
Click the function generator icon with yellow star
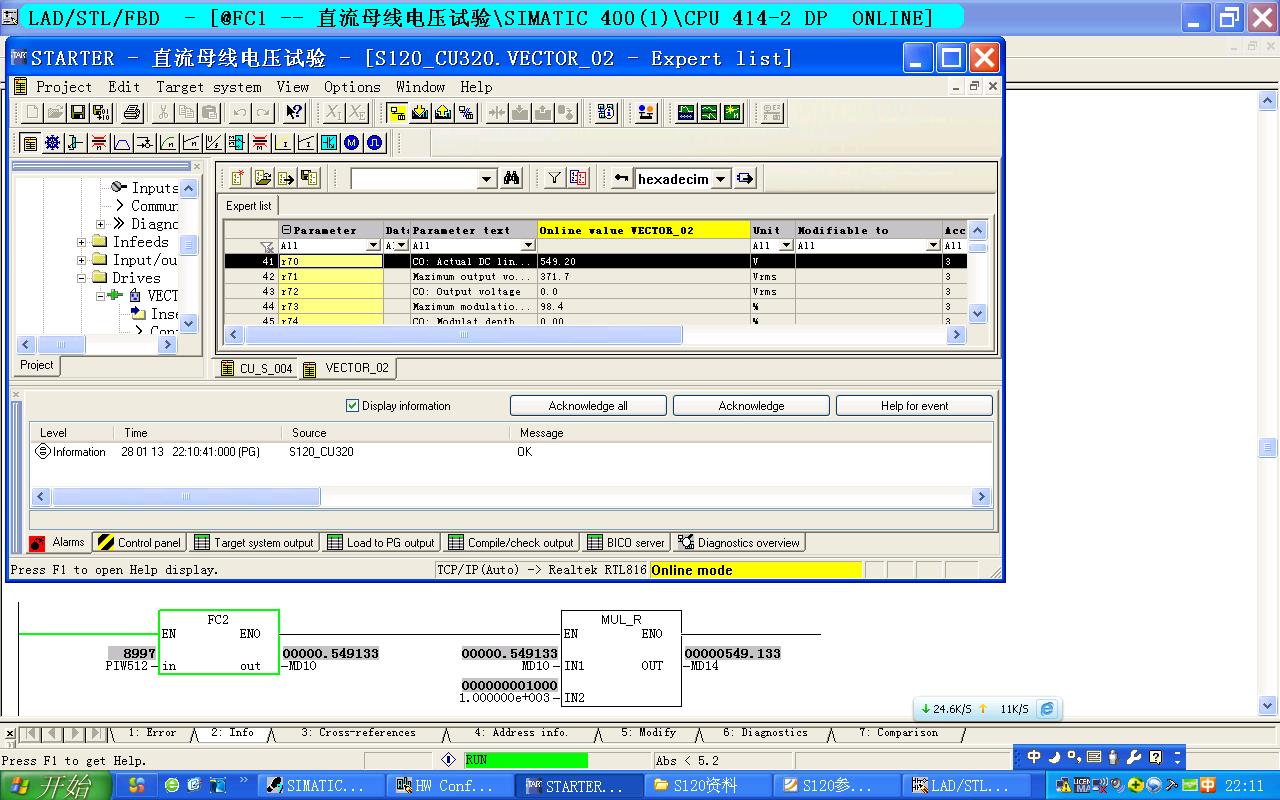coord(732,113)
